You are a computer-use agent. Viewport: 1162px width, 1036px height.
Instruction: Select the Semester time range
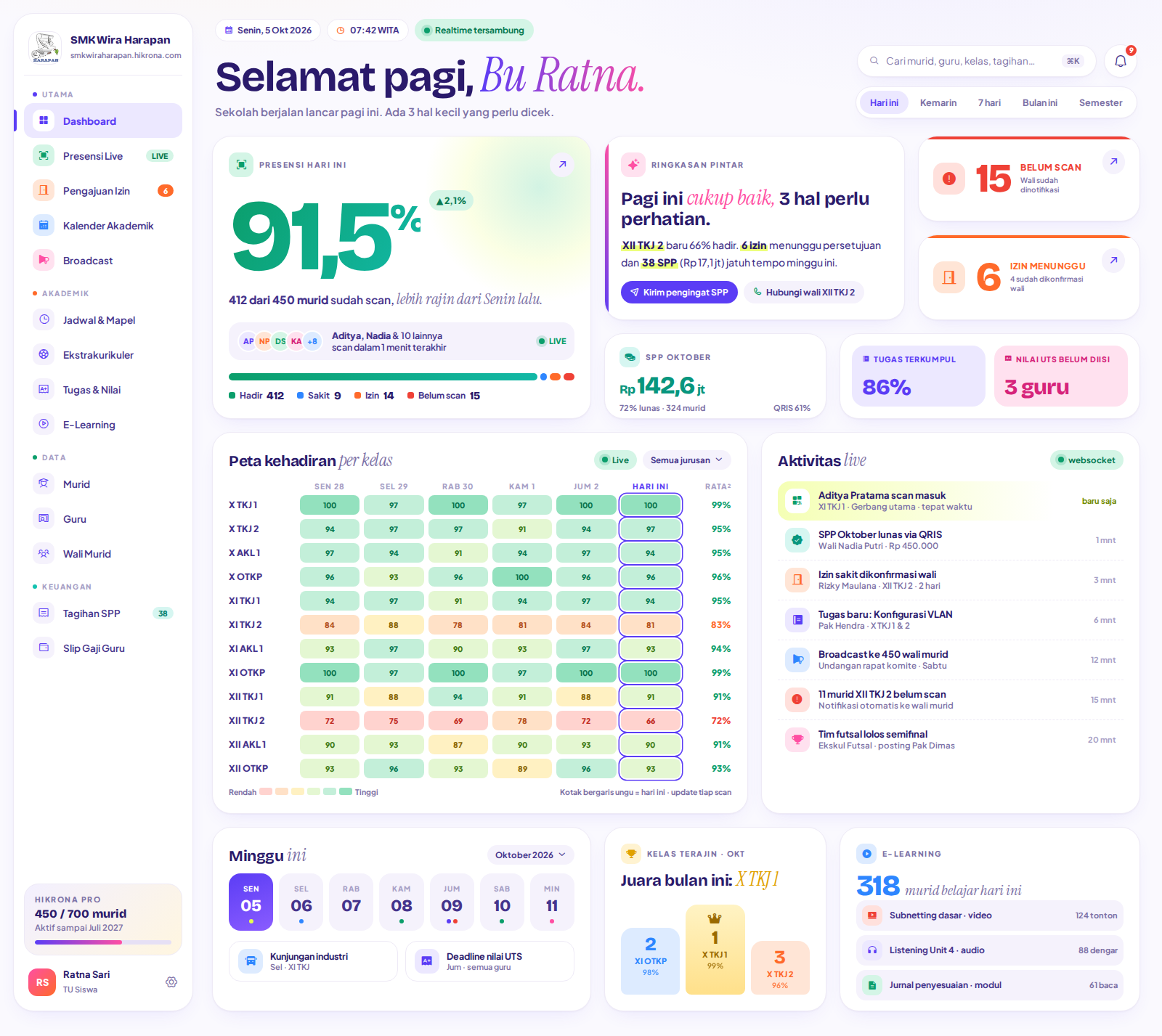tap(1100, 102)
